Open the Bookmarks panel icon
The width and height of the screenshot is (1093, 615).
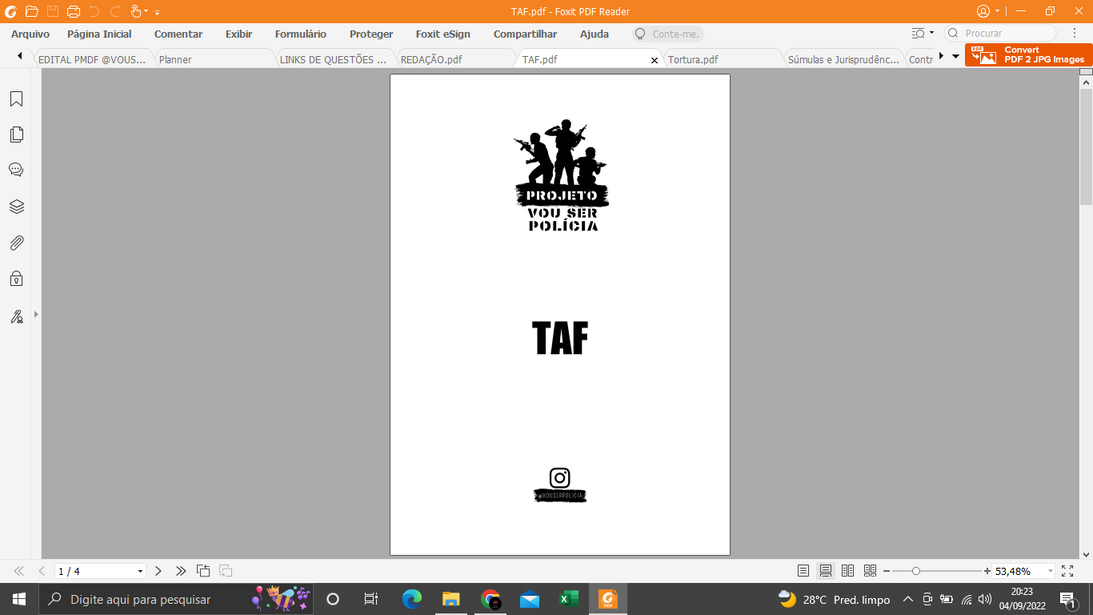(16, 99)
